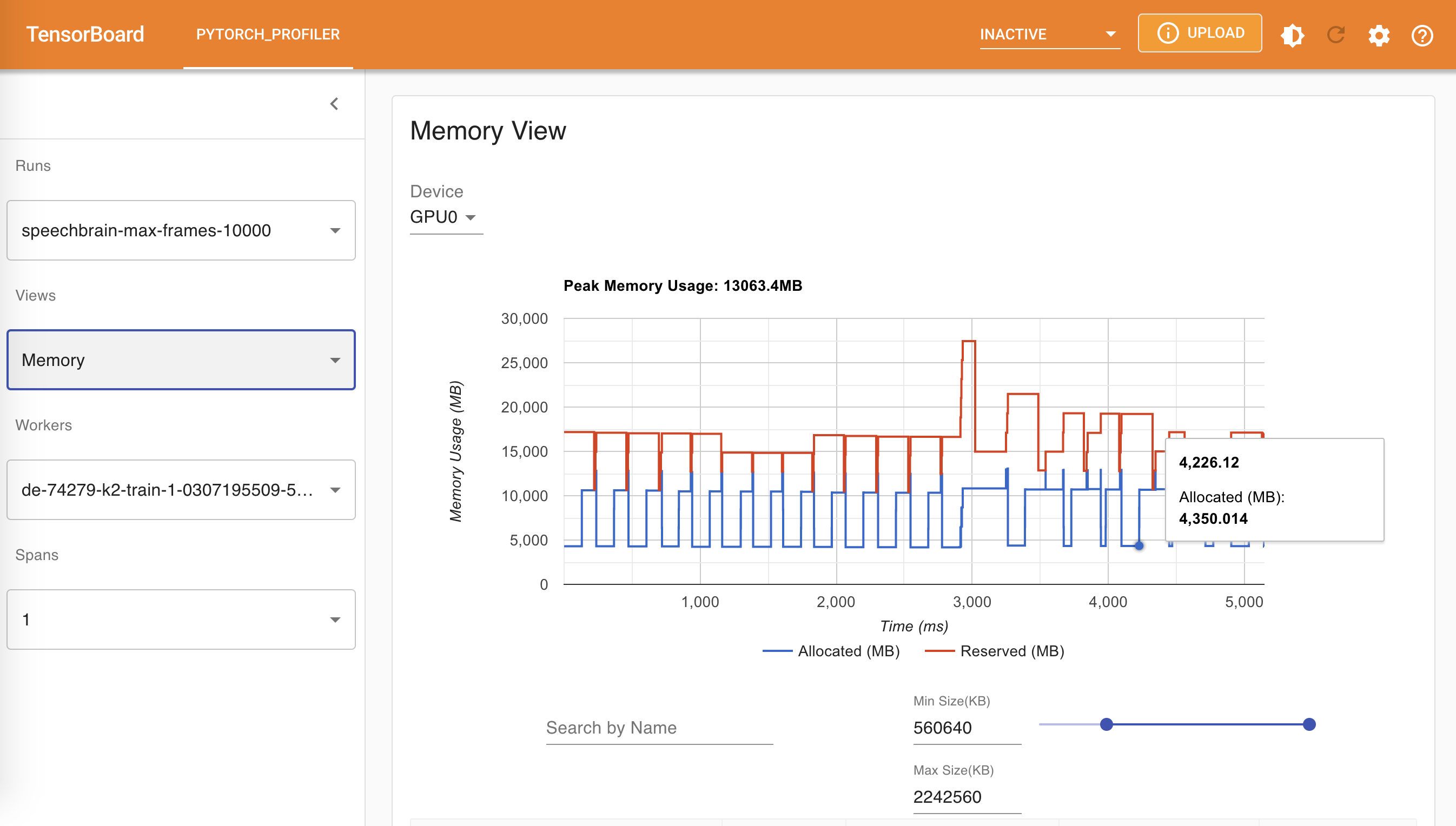Open the INACTIVE plugins dropdown
This screenshot has width=1456, height=826.
click(1049, 34)
